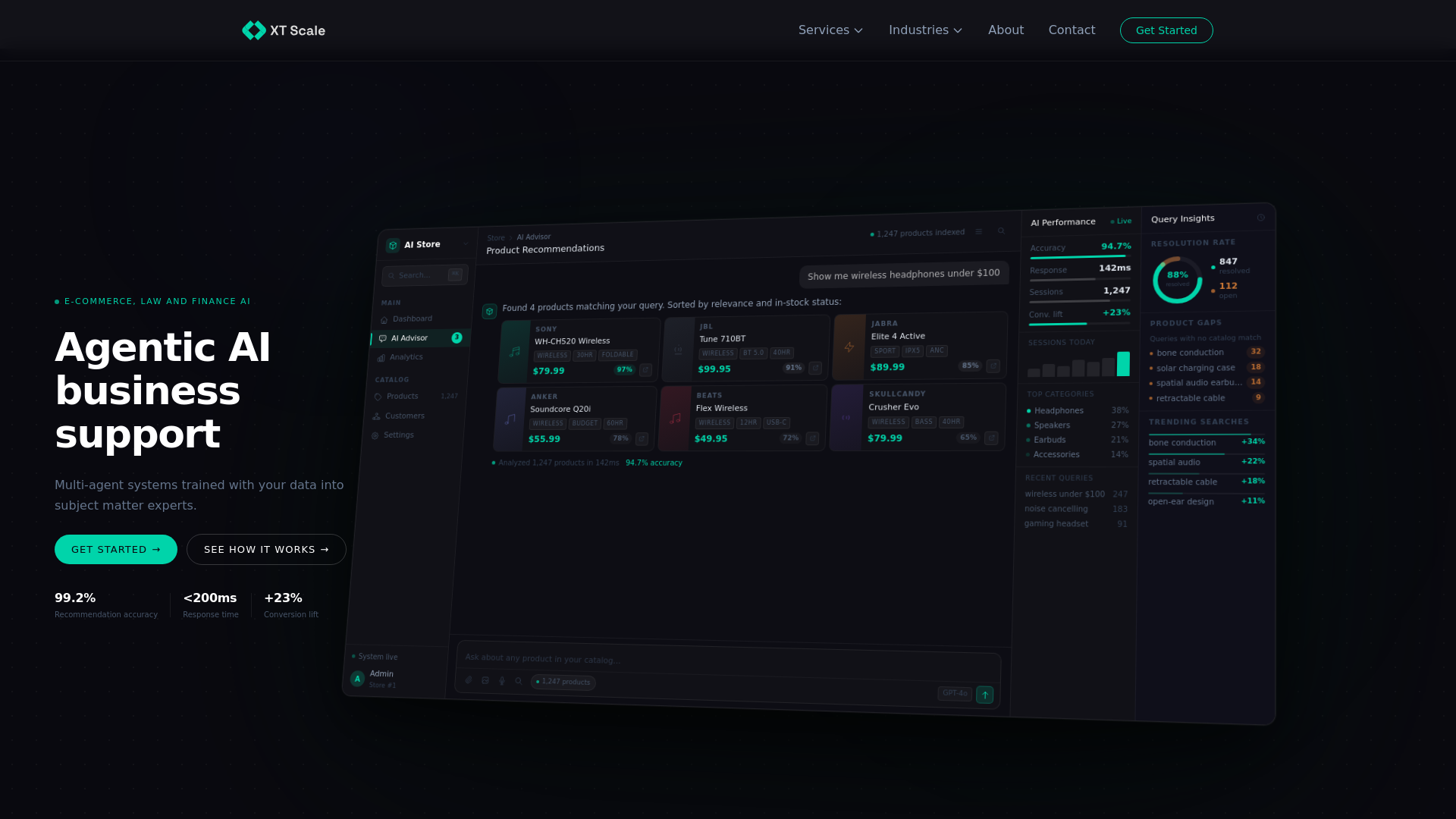1456x819 pixels.
Task: Click the Store breadcrumb link
Action: (496, 238)
